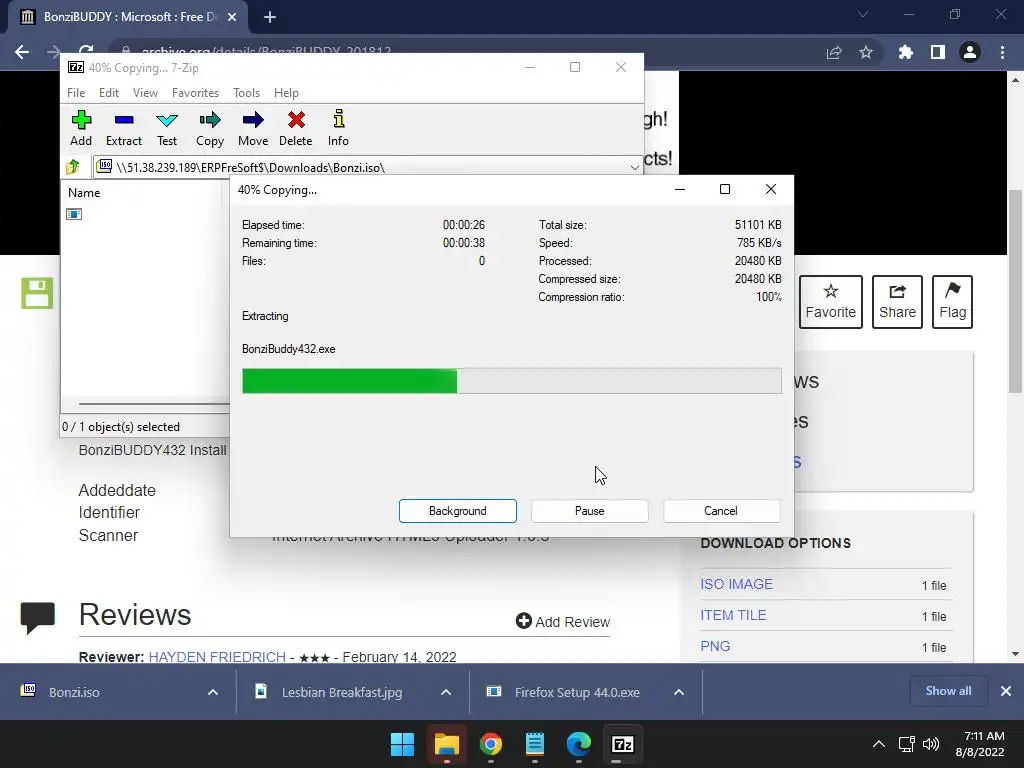This screenshot has width=1024, height=768.
Task: Close the BonziBUDDY browser tab
Action: point(232,17)
